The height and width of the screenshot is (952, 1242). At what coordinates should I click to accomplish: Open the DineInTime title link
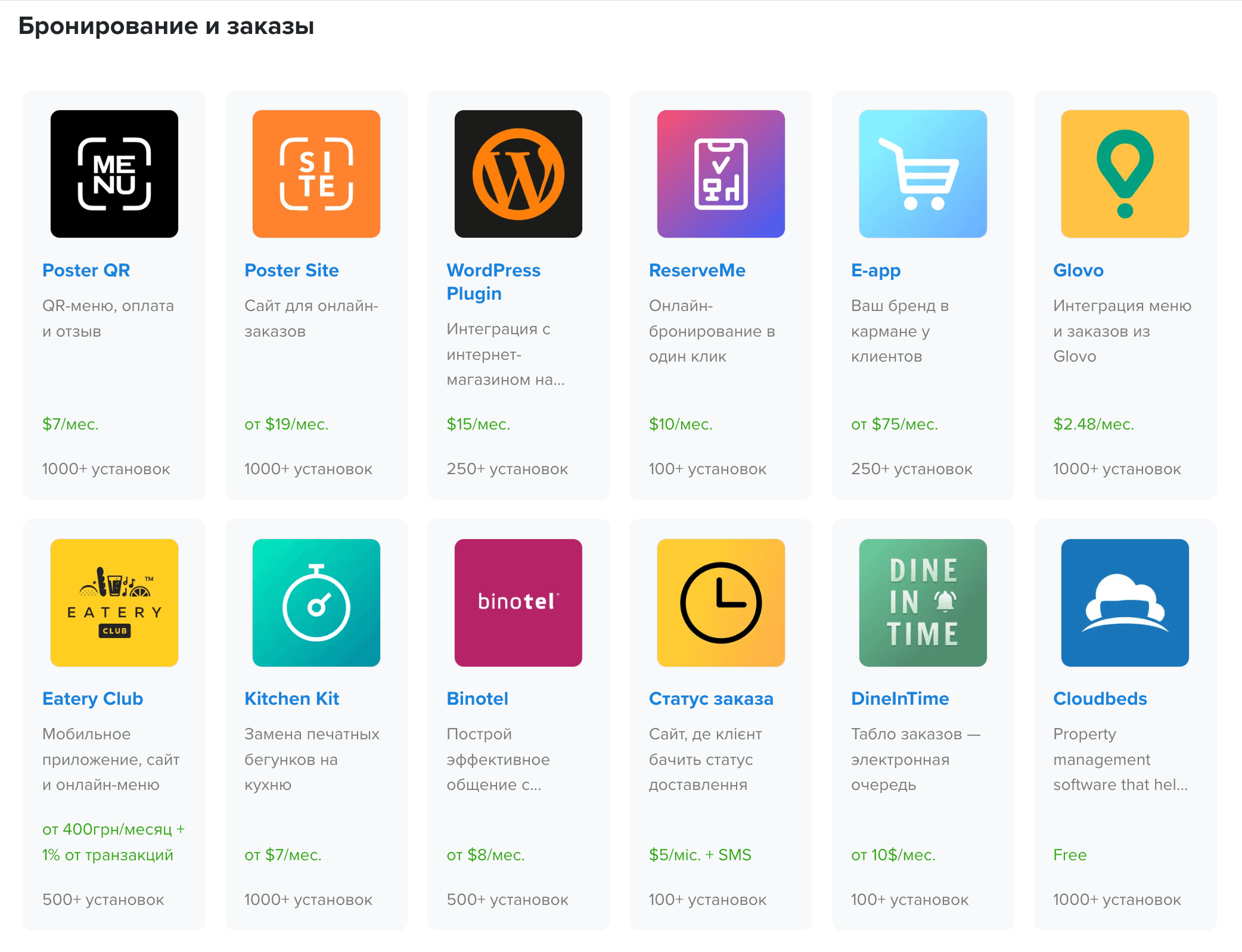(x=900, y=699)
